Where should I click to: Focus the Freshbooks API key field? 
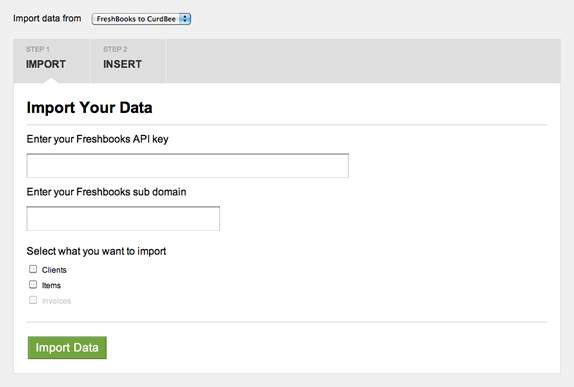pos(187,166)
